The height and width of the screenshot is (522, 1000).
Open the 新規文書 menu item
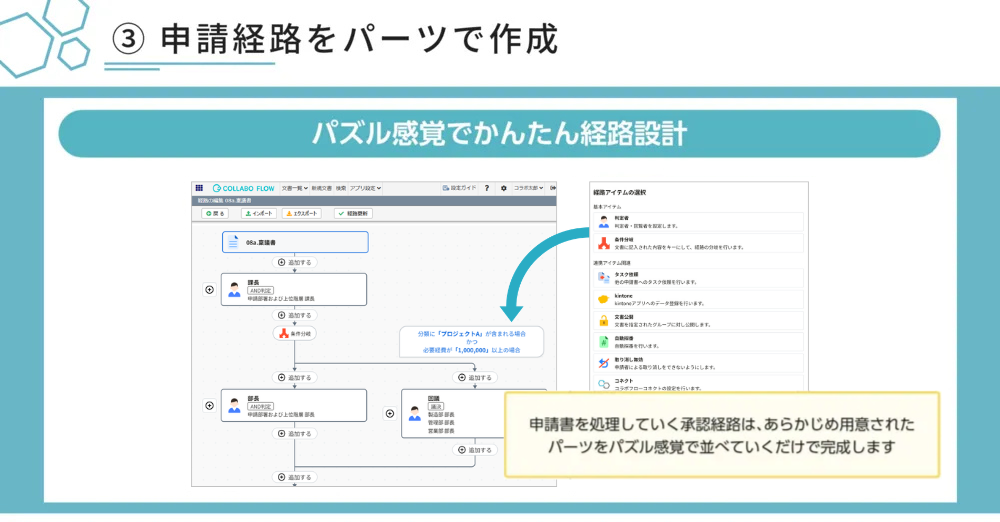[x=321, y=188]
